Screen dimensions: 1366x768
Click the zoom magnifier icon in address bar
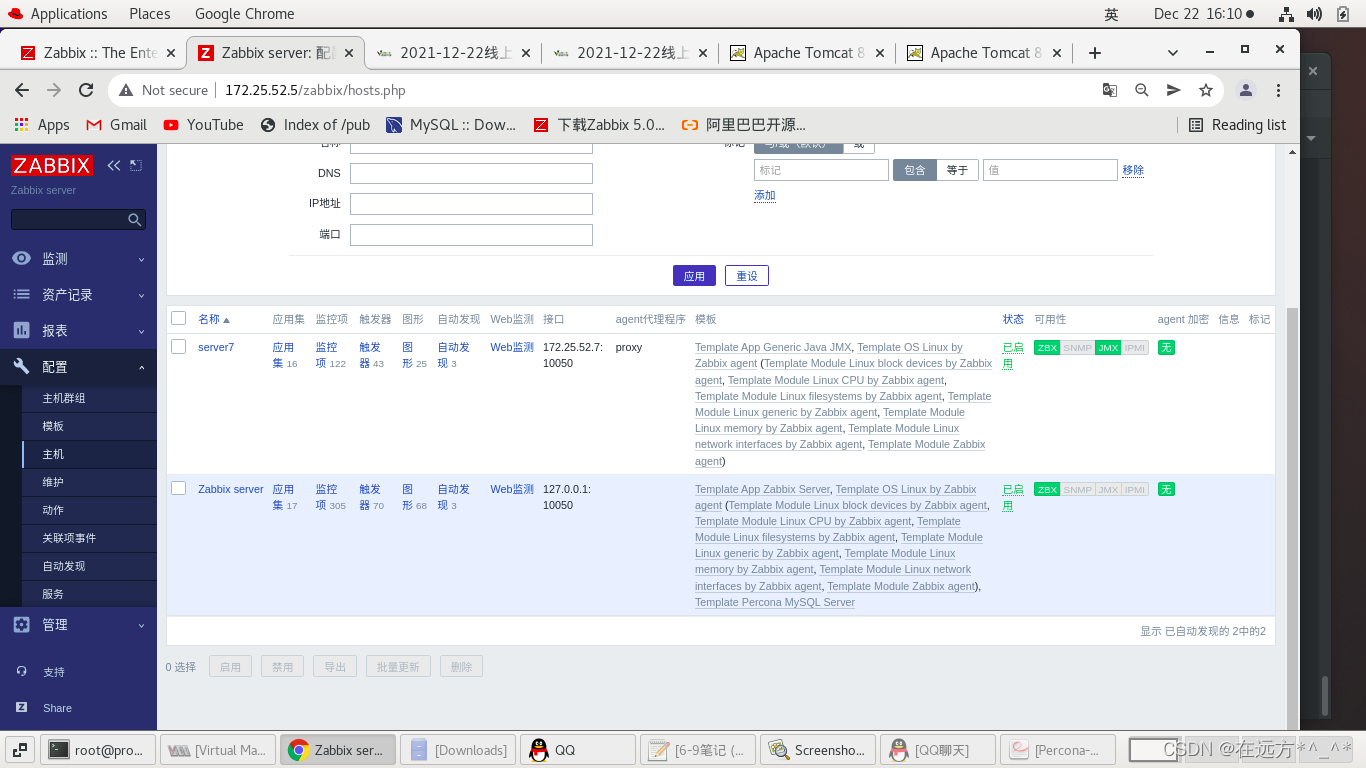click(1142, 90)
